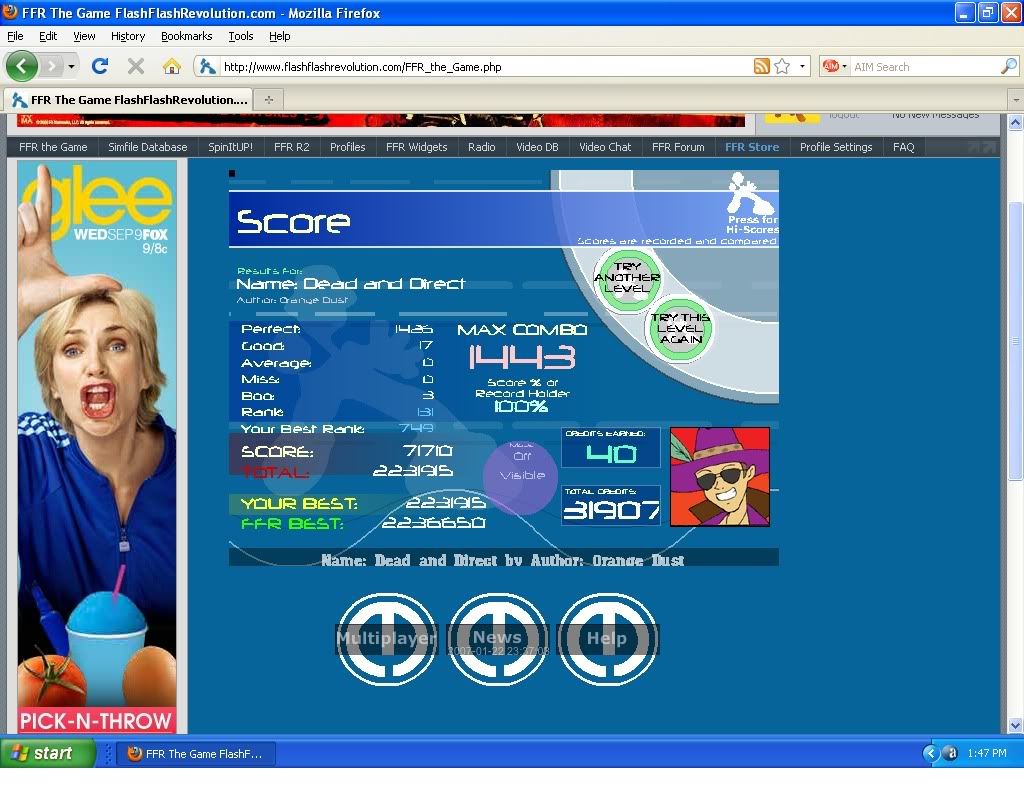
Task: Select the FFR Forum navigation tab
Action: pos(677,147)
